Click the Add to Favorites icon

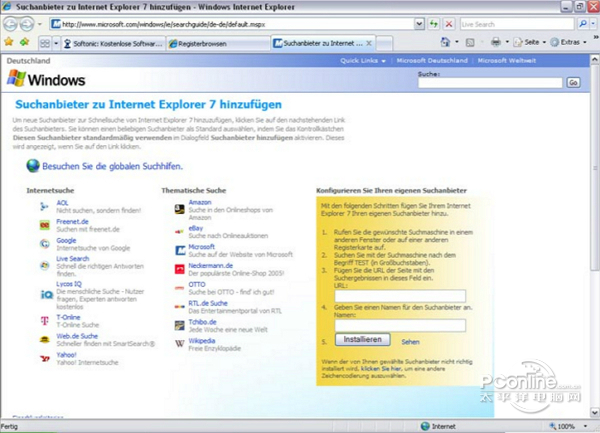[x=25, y=42]
